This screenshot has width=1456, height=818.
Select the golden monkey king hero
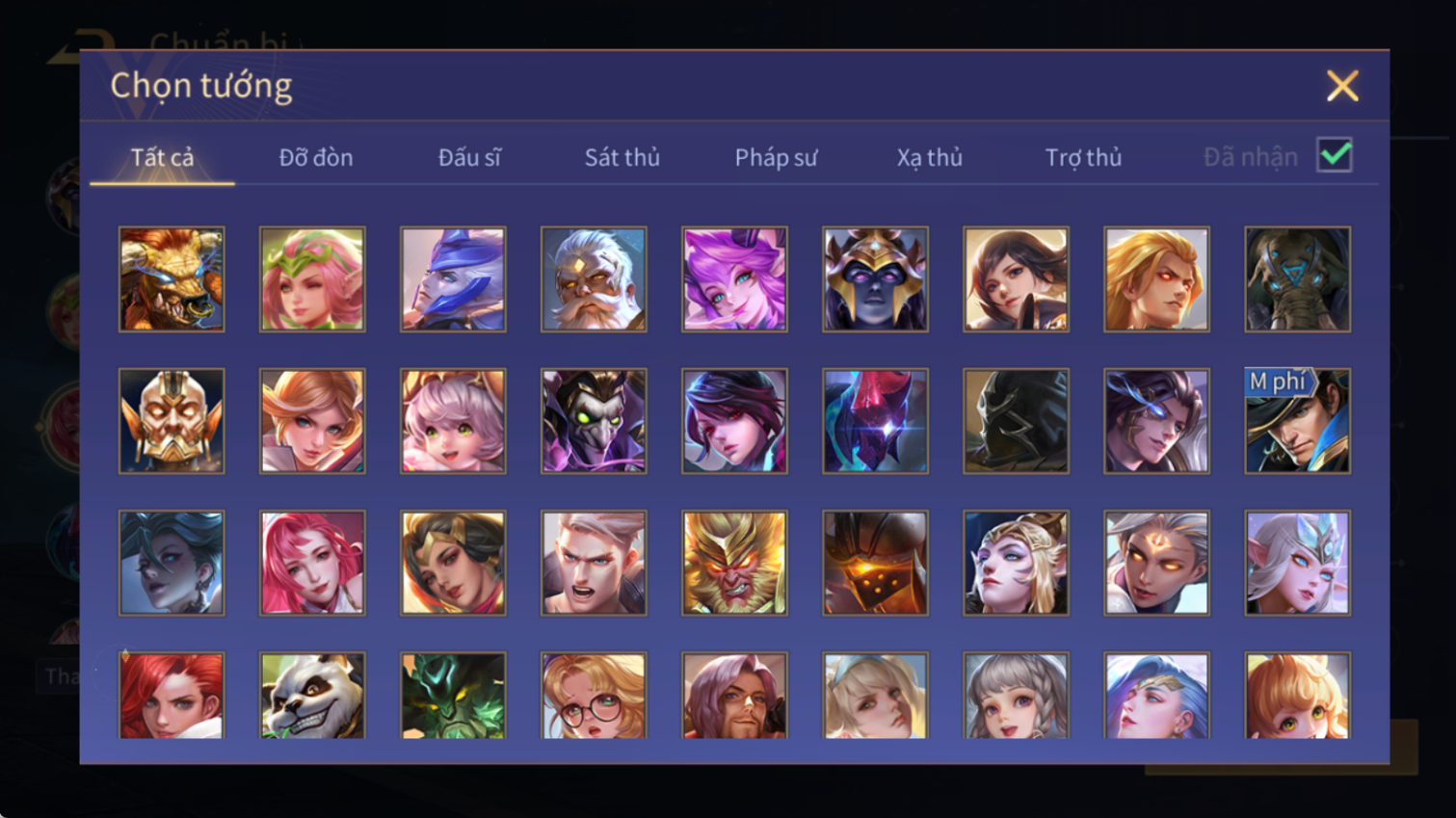(734, 563)
